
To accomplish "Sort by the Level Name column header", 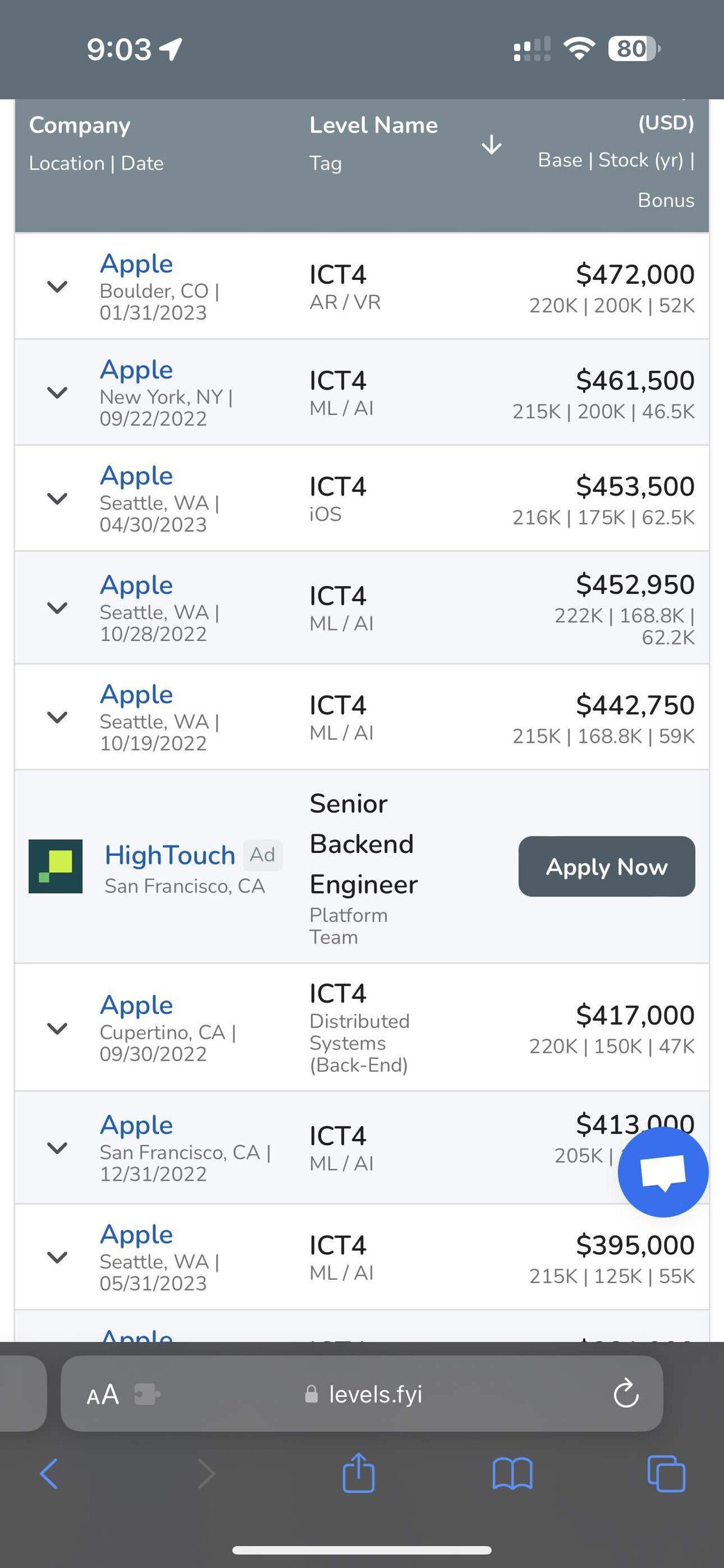I will click(373, 125).
